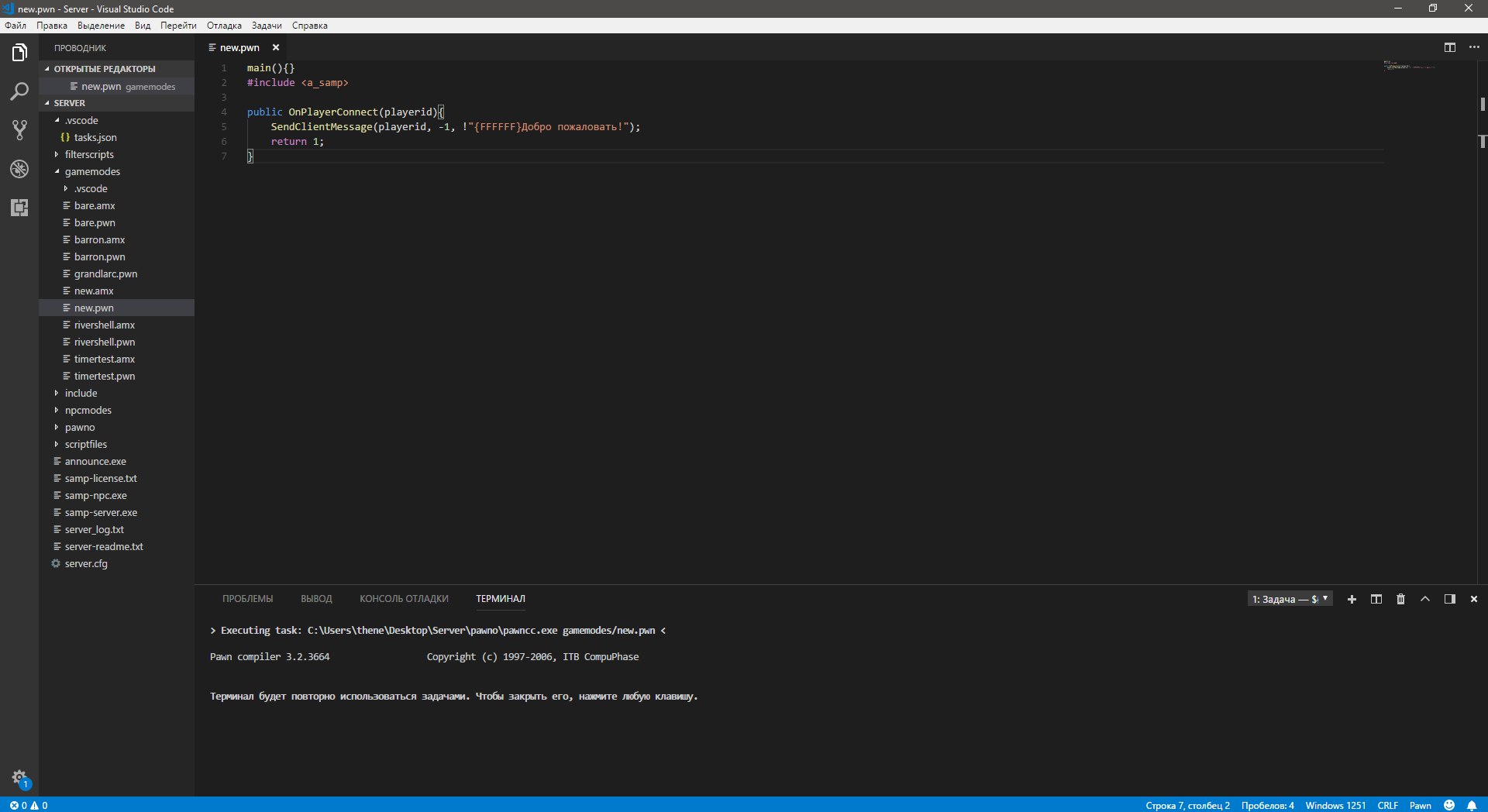Click the Pawn language mode button
1488x812 pixels.
(1420, 805)
